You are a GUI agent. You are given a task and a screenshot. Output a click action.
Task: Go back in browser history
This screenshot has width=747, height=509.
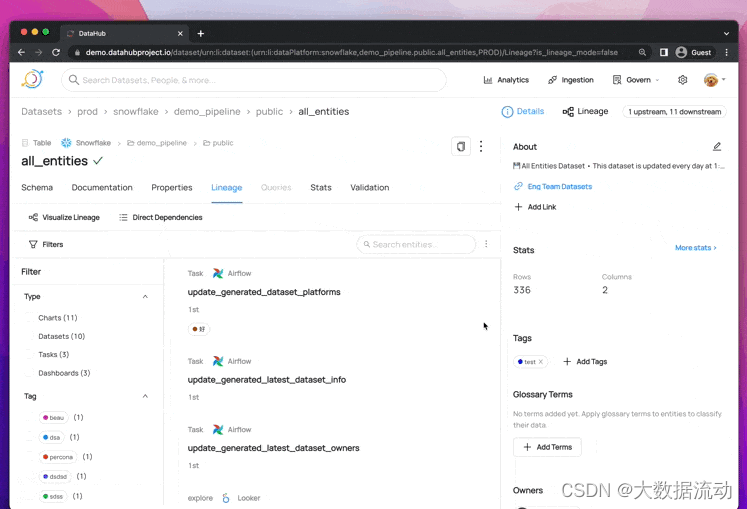point(21,52)
